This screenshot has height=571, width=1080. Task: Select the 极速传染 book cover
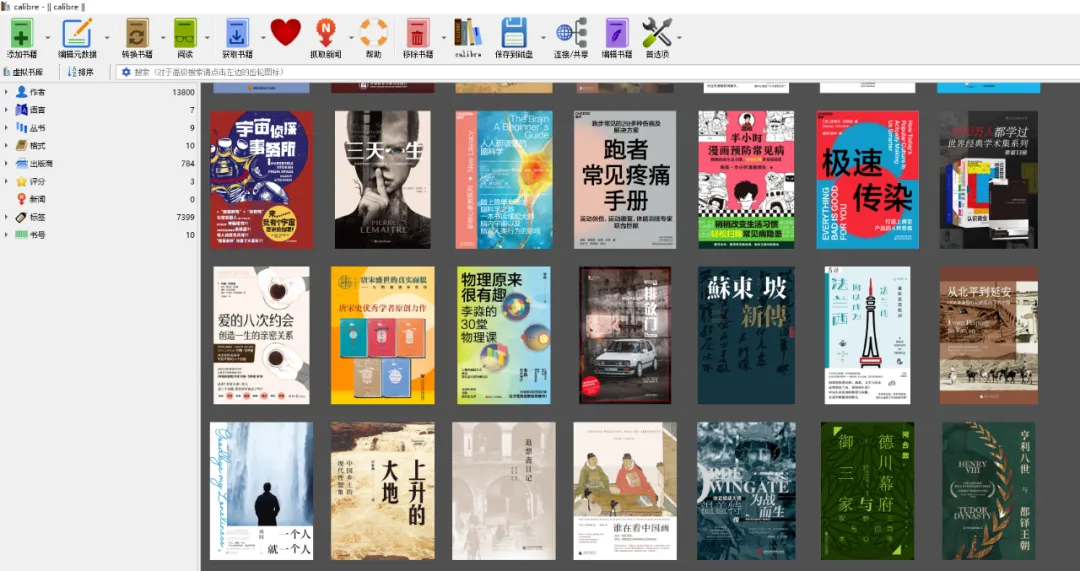coord(867,180)
